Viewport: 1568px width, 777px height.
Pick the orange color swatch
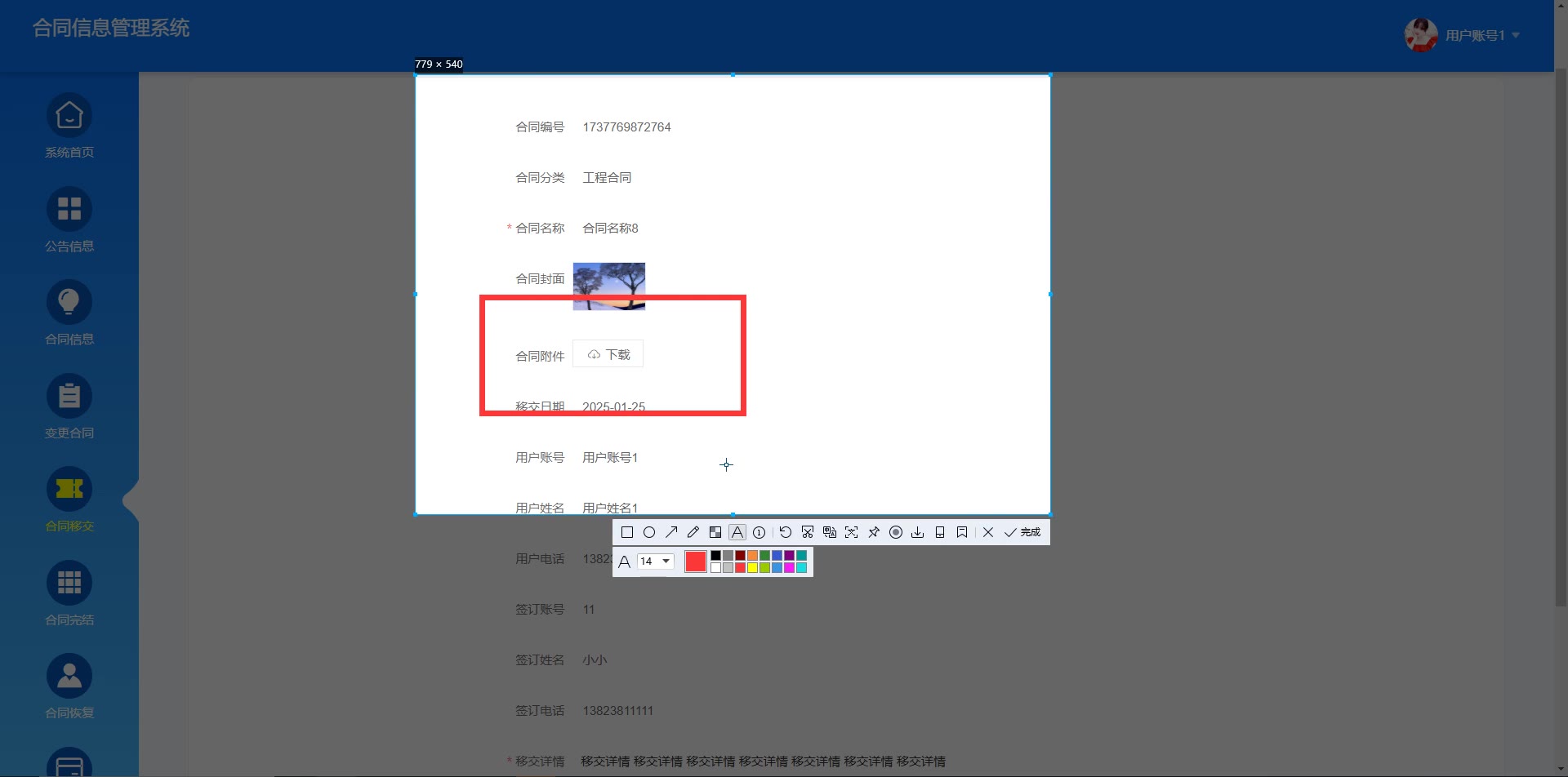(752, 555)
